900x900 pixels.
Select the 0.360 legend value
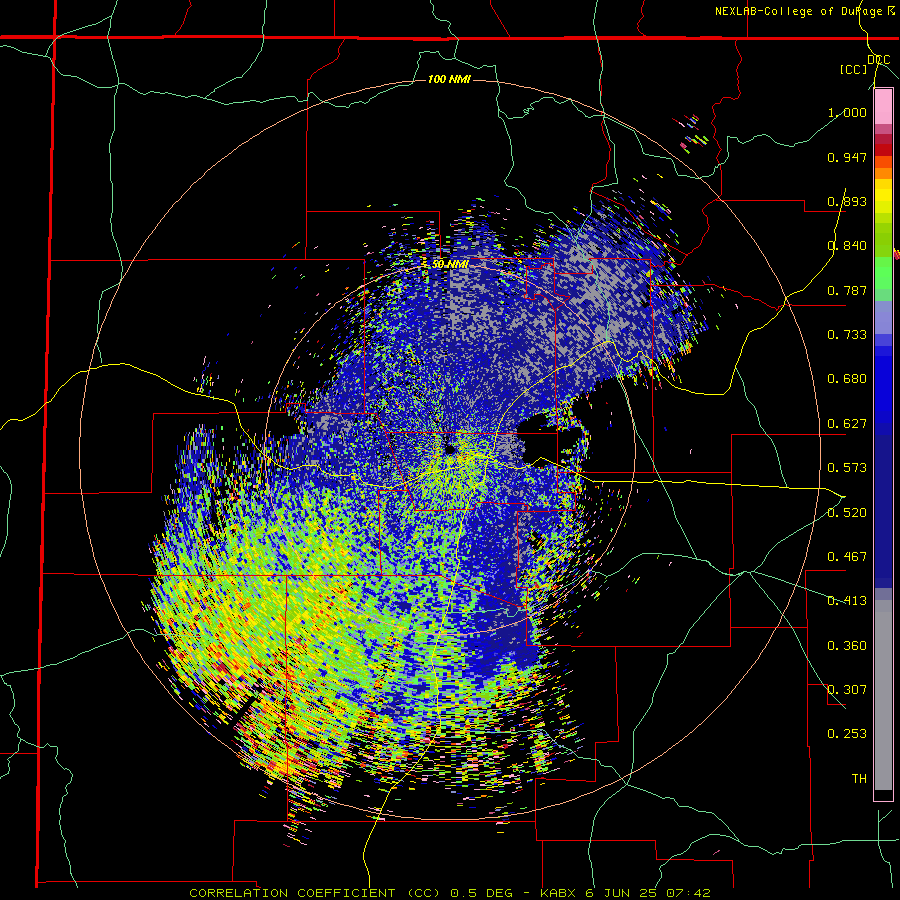847,646
